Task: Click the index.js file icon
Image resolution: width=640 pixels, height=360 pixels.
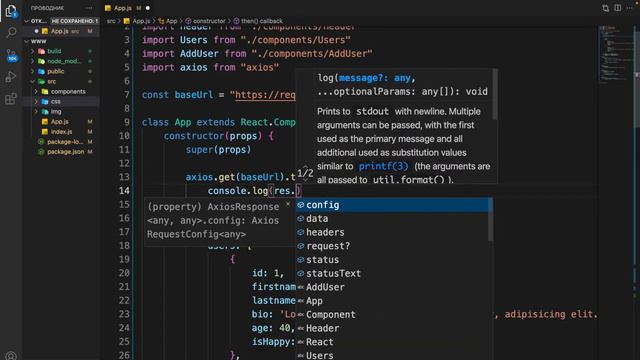Action: click(45, 132)
